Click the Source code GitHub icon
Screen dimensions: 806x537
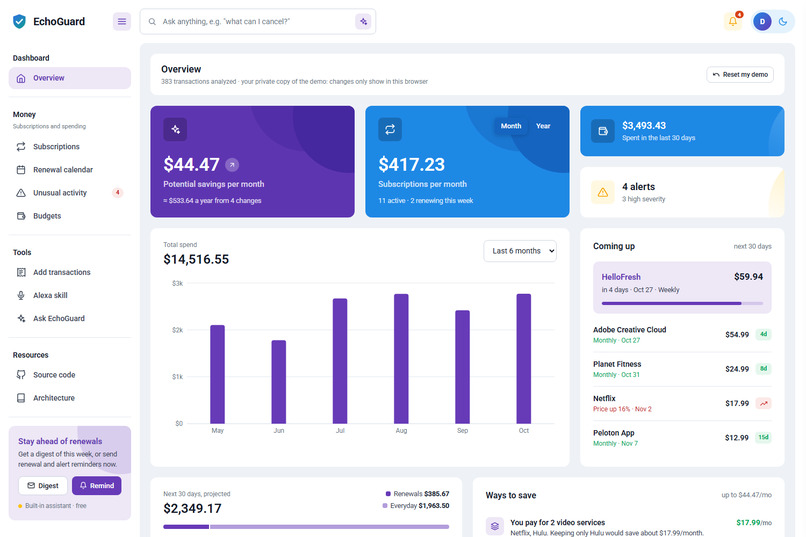[21, 375]
